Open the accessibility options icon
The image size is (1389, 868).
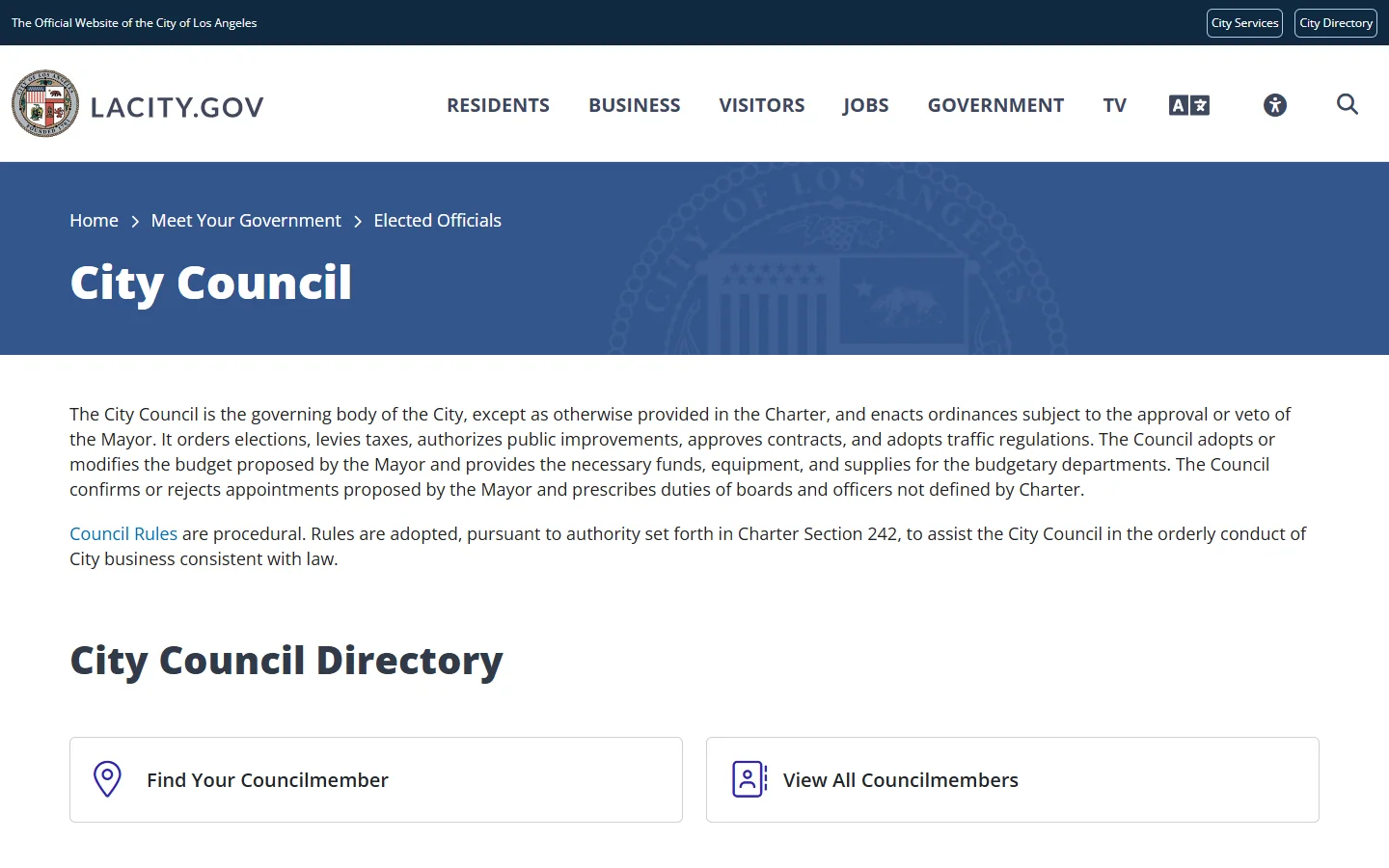[x=1275, y=105]
